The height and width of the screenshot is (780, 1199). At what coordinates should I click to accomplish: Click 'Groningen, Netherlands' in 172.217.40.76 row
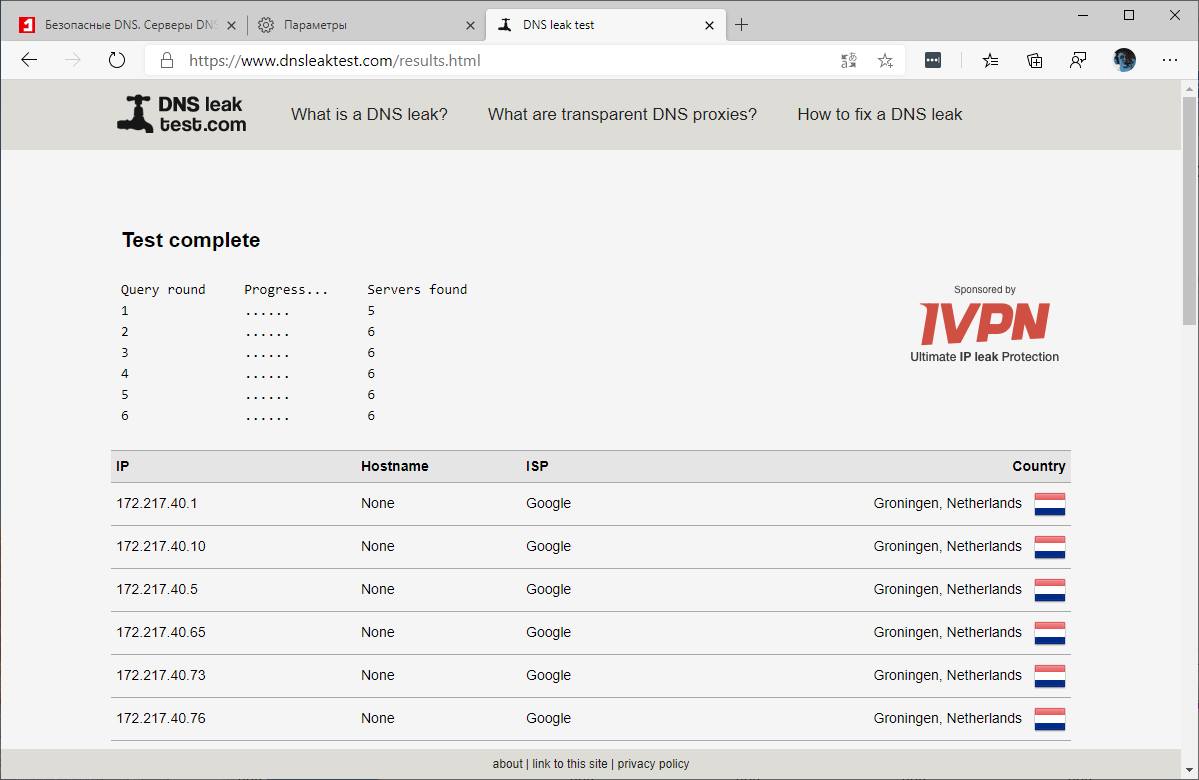click(x=947, y=718)
